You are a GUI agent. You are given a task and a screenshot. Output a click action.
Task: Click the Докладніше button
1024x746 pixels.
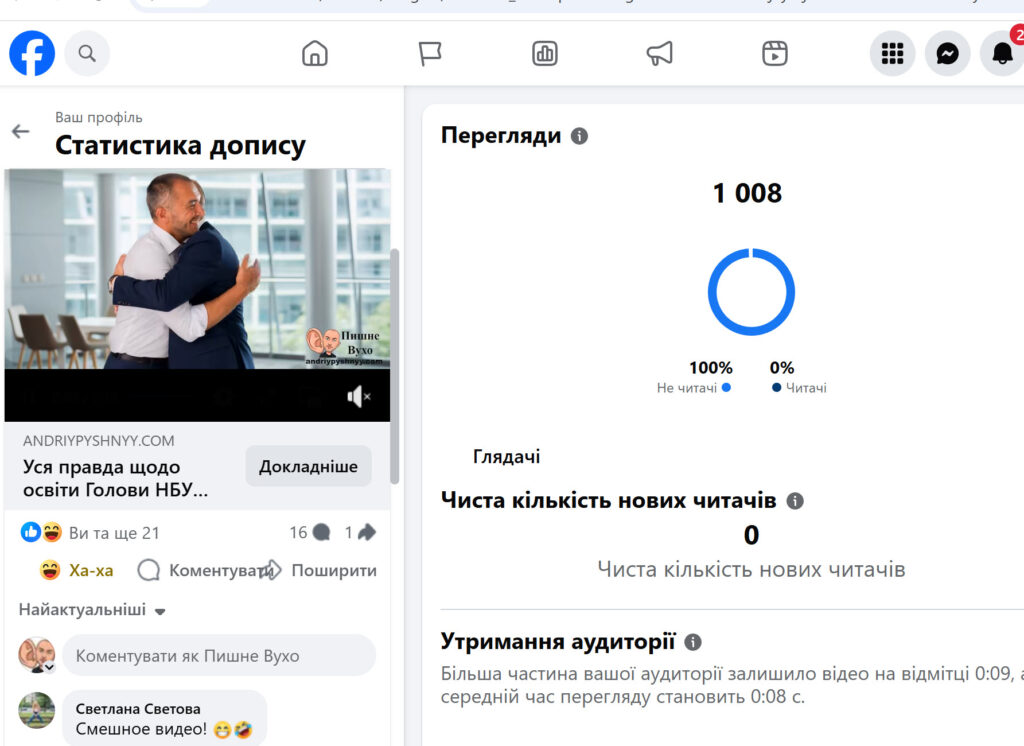[x=308, y=467]
